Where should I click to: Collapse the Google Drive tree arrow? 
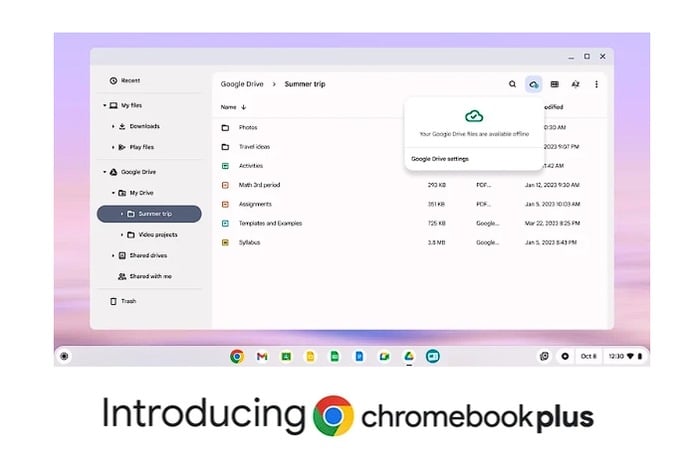(104, 172)
